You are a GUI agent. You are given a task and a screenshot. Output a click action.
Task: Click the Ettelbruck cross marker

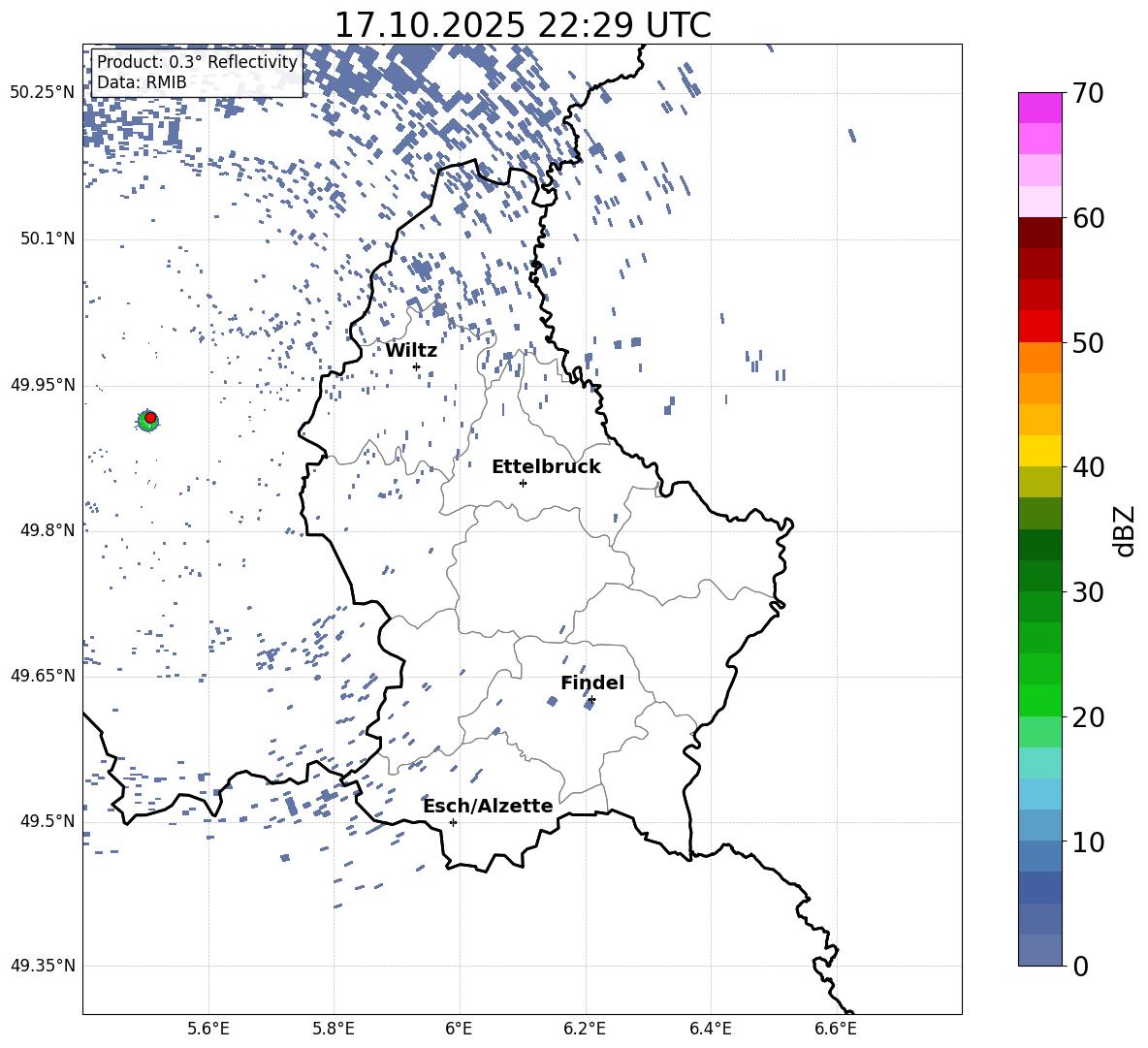point(523,483)
